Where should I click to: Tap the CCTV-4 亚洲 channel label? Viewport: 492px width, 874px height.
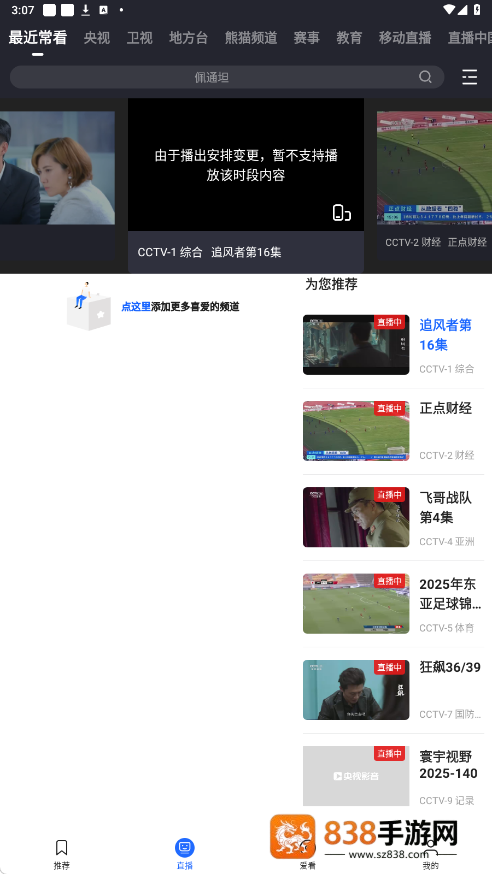[x=447, y=541]
